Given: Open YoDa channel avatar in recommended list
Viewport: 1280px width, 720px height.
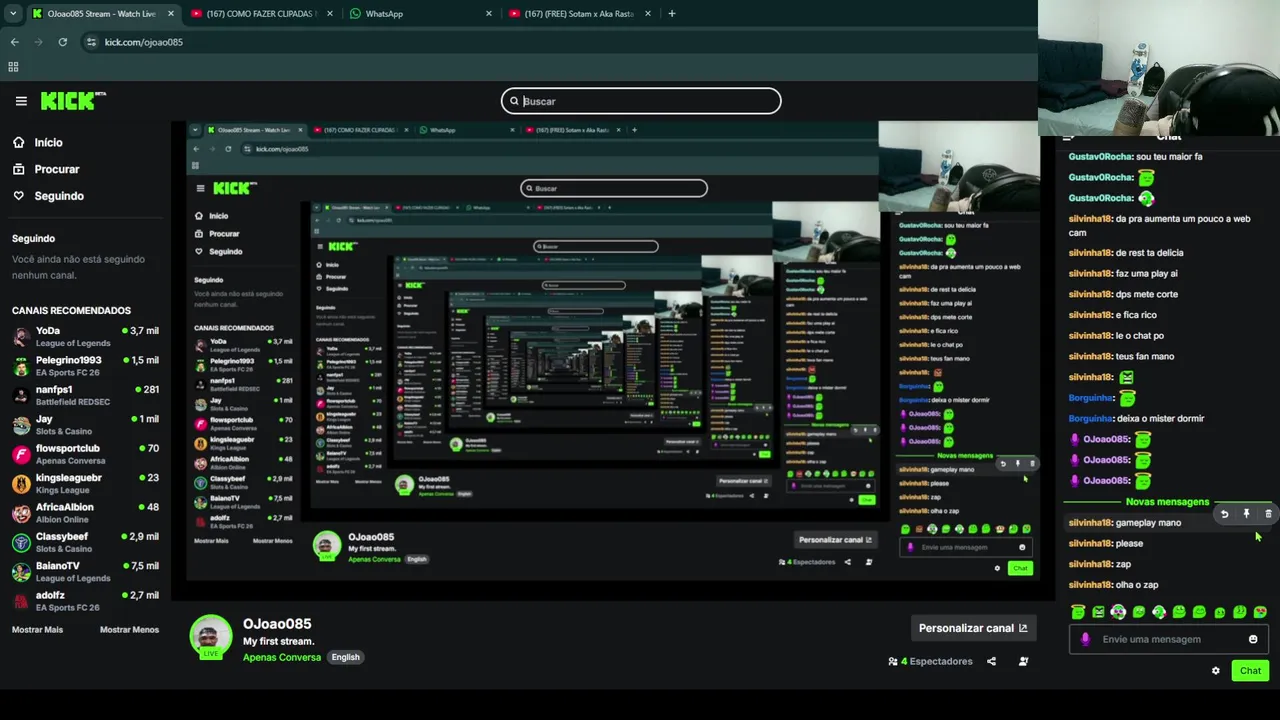Looking at the screenshot, I should pos(21,337).
